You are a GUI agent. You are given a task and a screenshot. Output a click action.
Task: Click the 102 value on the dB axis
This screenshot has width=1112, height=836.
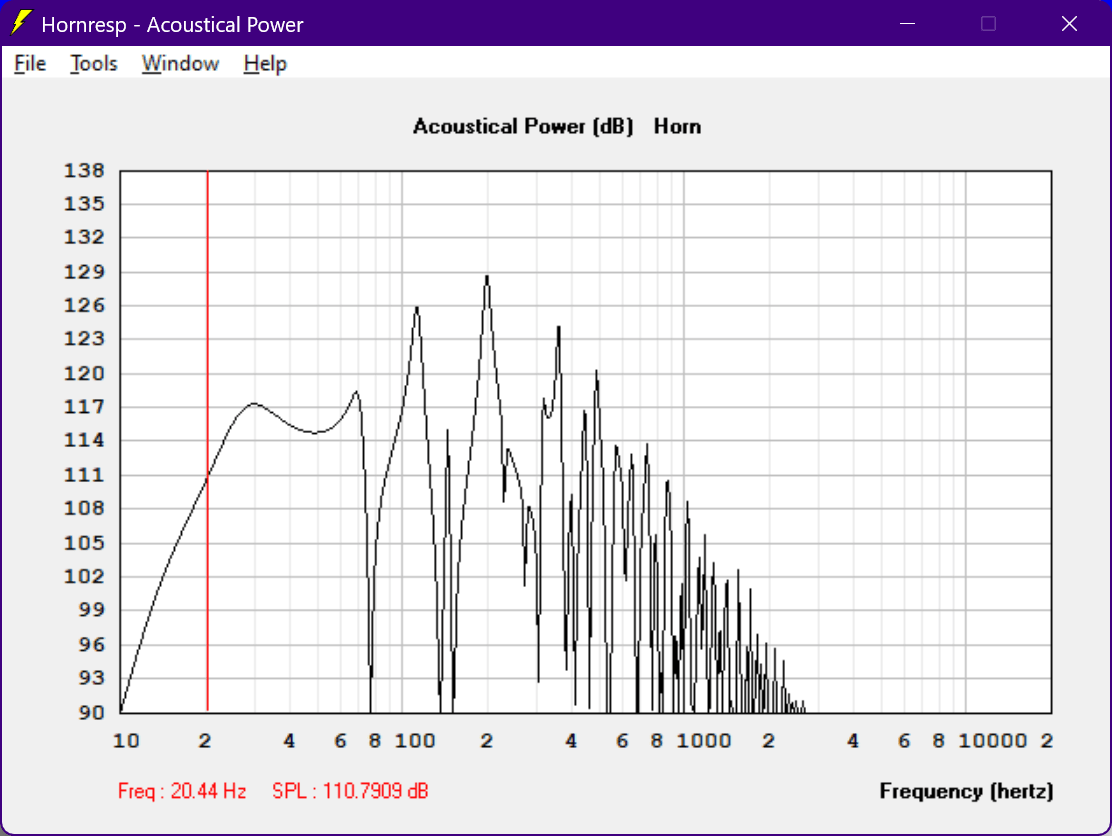tap(84, 576)
